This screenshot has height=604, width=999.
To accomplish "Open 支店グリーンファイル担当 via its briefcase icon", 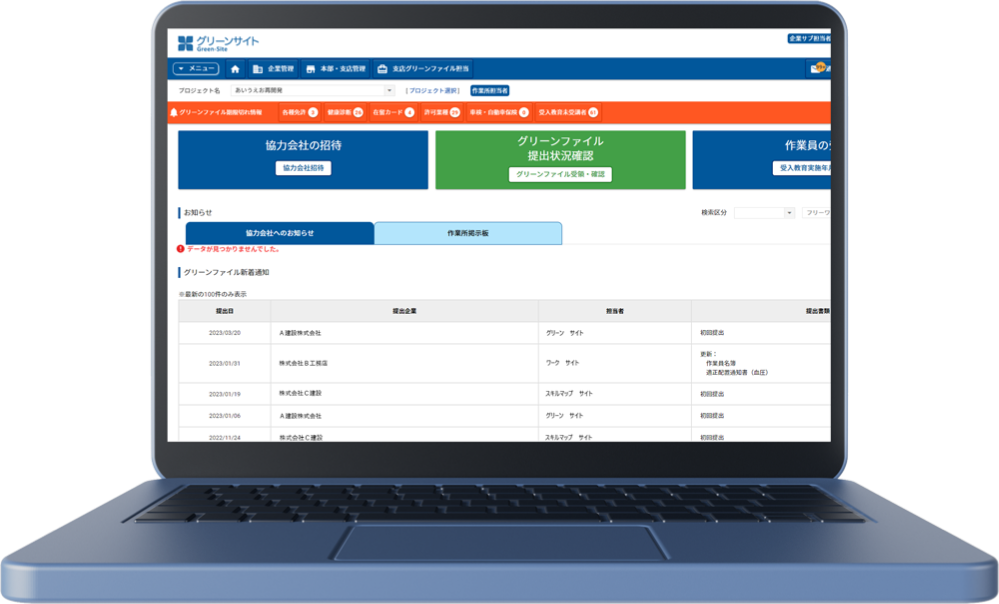I will pyautogui.click(x=382, y=69).
